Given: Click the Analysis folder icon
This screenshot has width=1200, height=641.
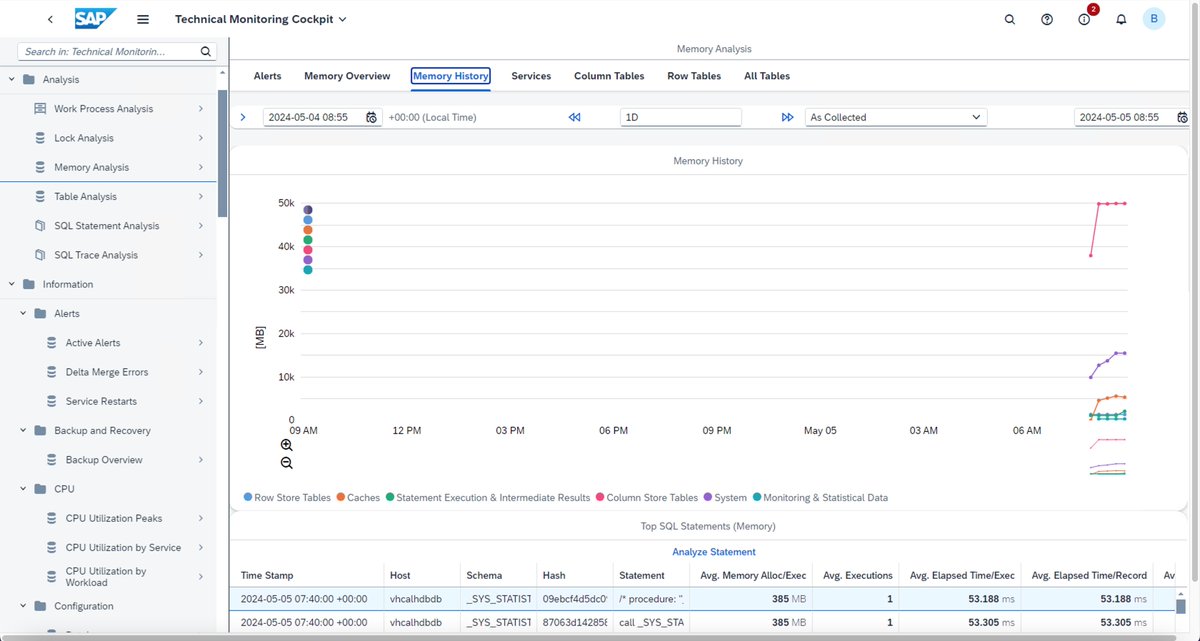Looking at the screenshot, I should tap(29, 80).
